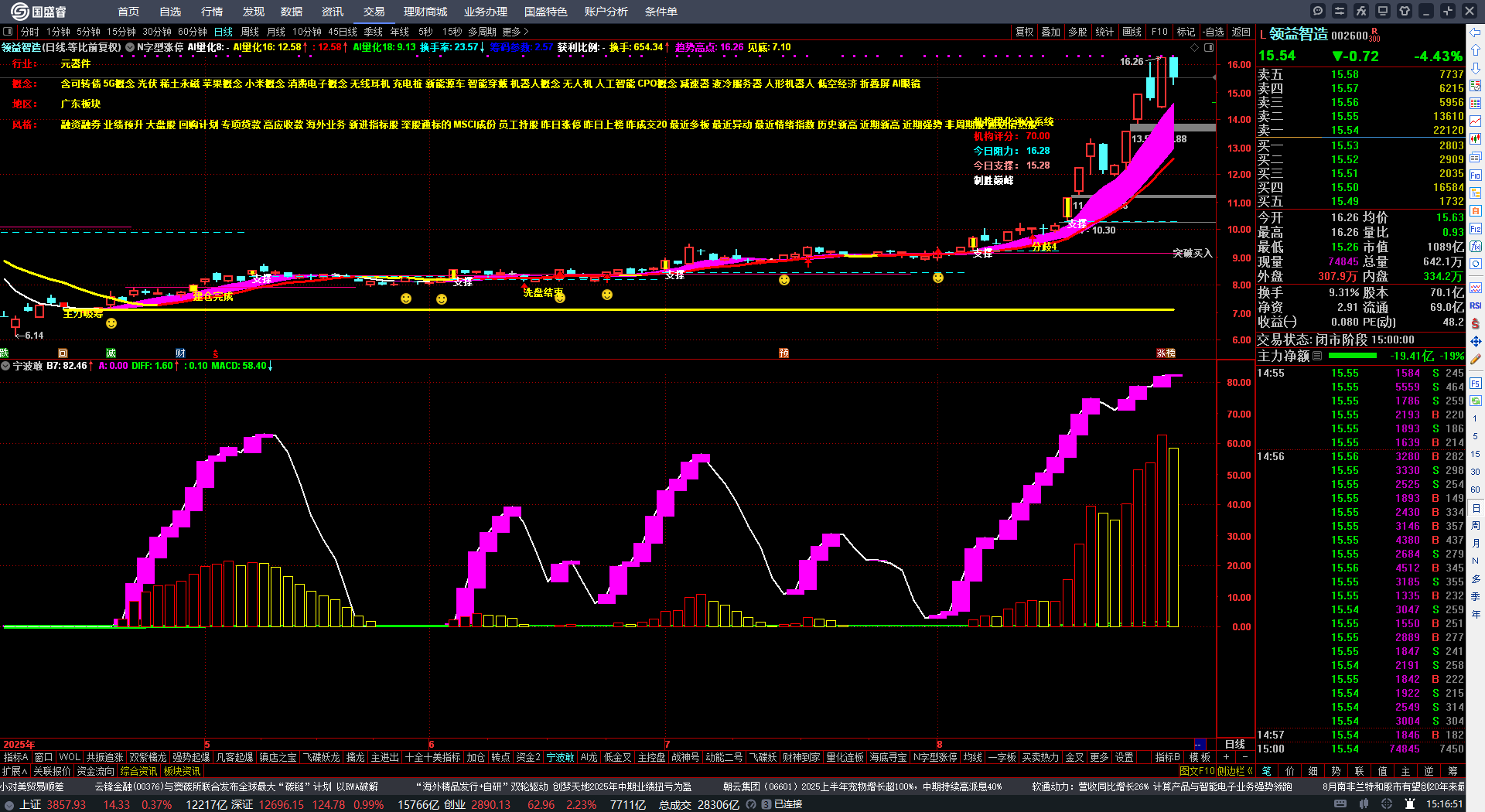Click the 统计 button

(1104, 32)
